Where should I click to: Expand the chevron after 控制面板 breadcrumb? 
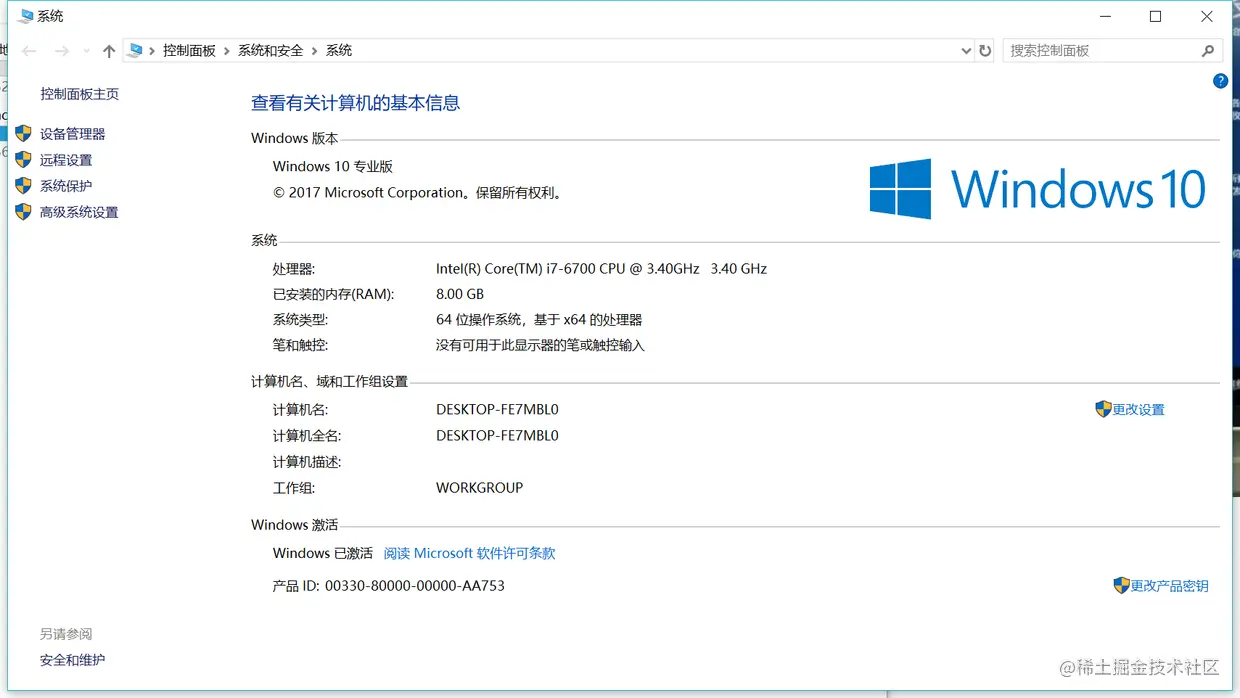pos(227,51)
